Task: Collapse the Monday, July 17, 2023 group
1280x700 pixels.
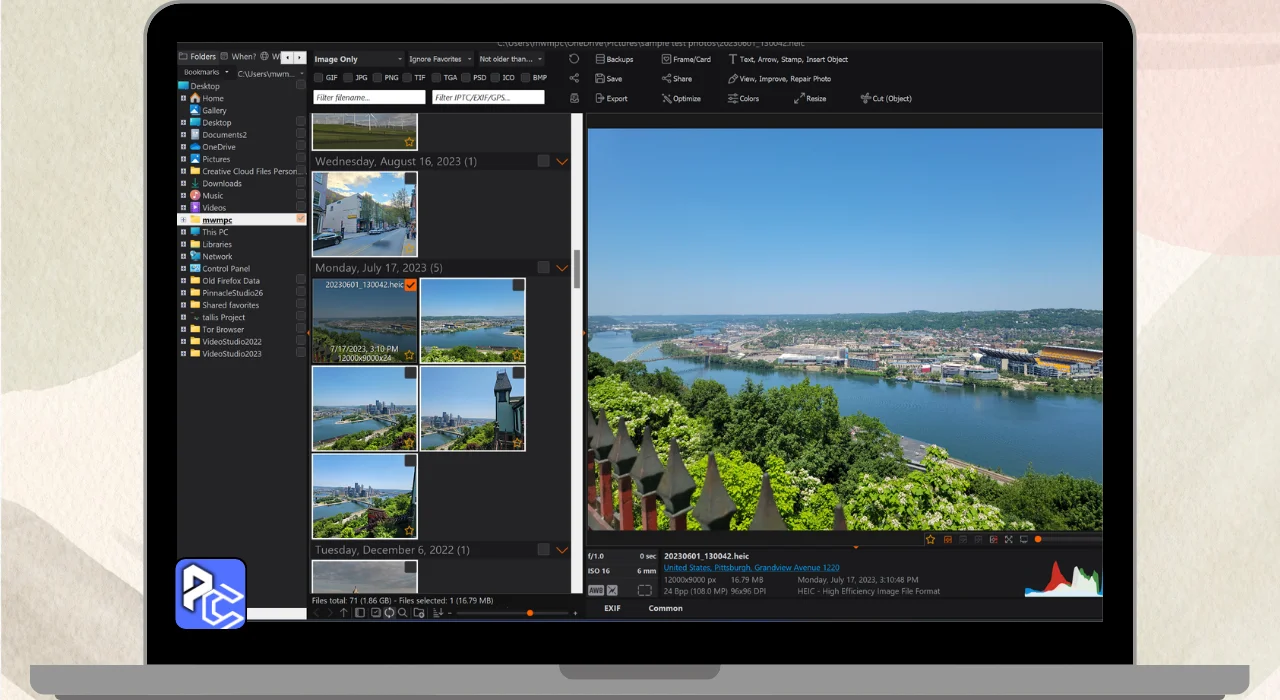Action: pyautogui.click(x=562, y=268)
